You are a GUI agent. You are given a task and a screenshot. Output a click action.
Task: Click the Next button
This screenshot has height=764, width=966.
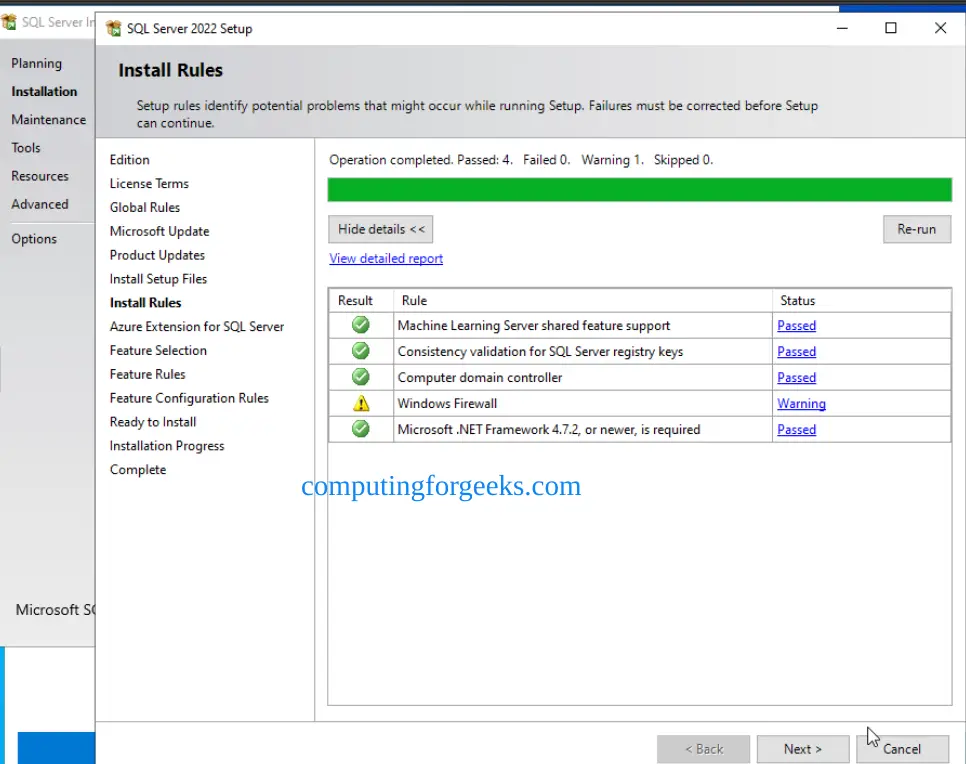click(x=803, y=749)
